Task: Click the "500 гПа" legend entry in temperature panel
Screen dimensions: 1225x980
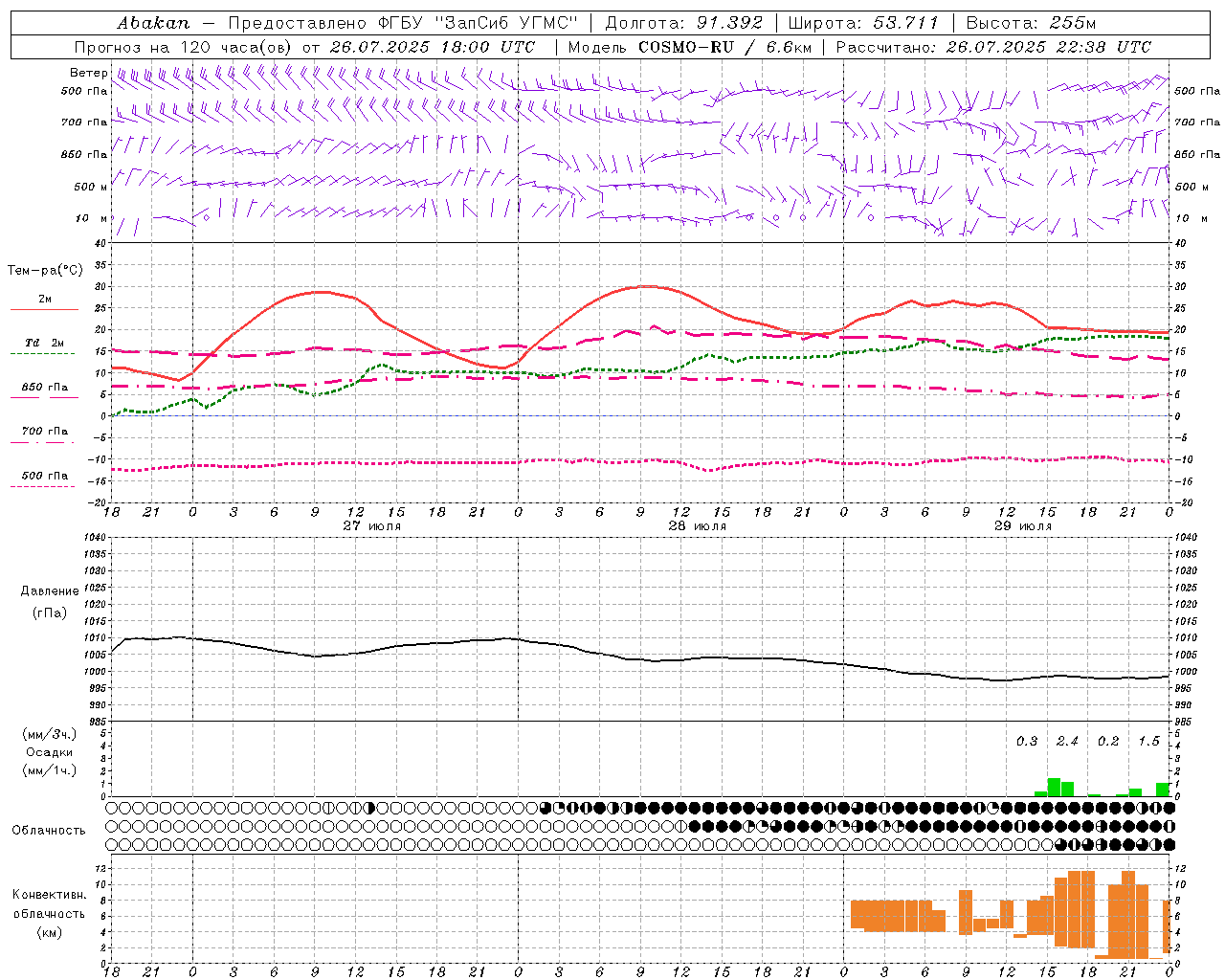Action: [45, 476]
